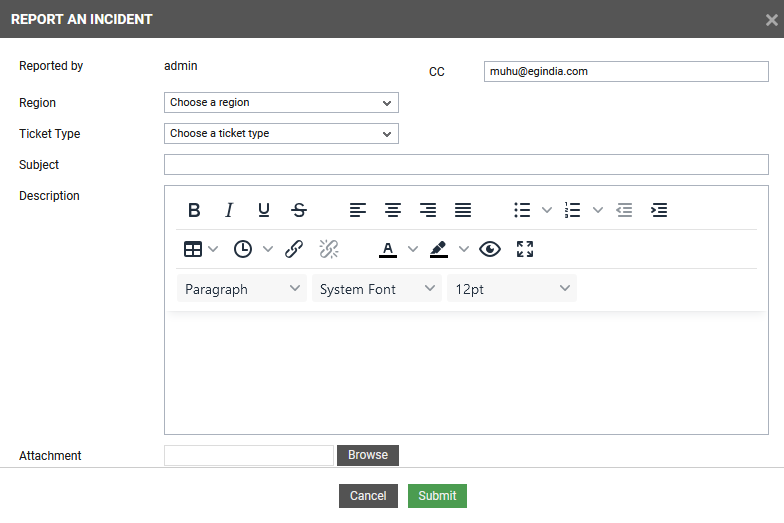Expand the Choose a ticket type dropdown
The width and height of the screenshot is (784, 523).
pos(281,133)
